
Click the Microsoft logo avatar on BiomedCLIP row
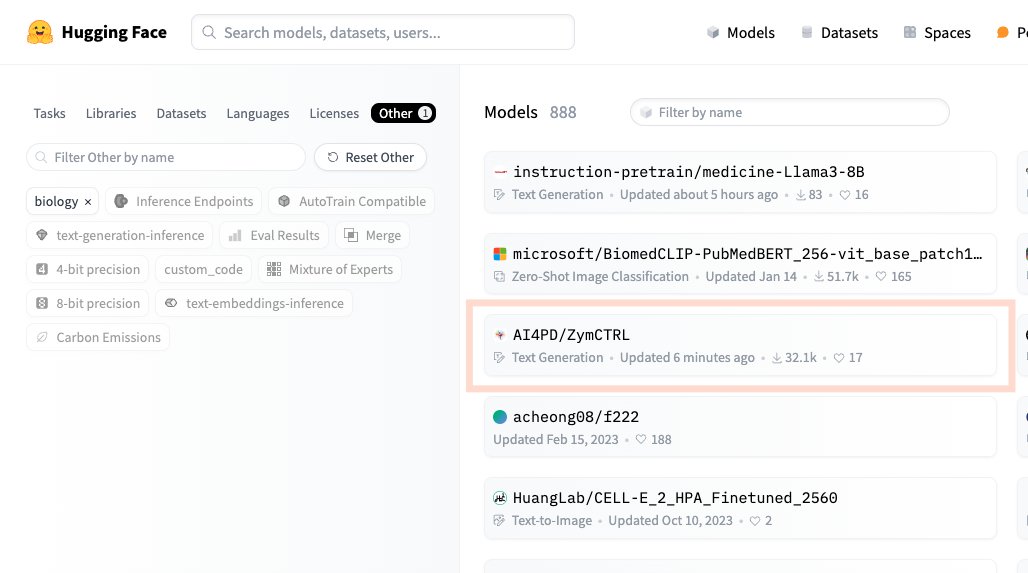[500, 254]
